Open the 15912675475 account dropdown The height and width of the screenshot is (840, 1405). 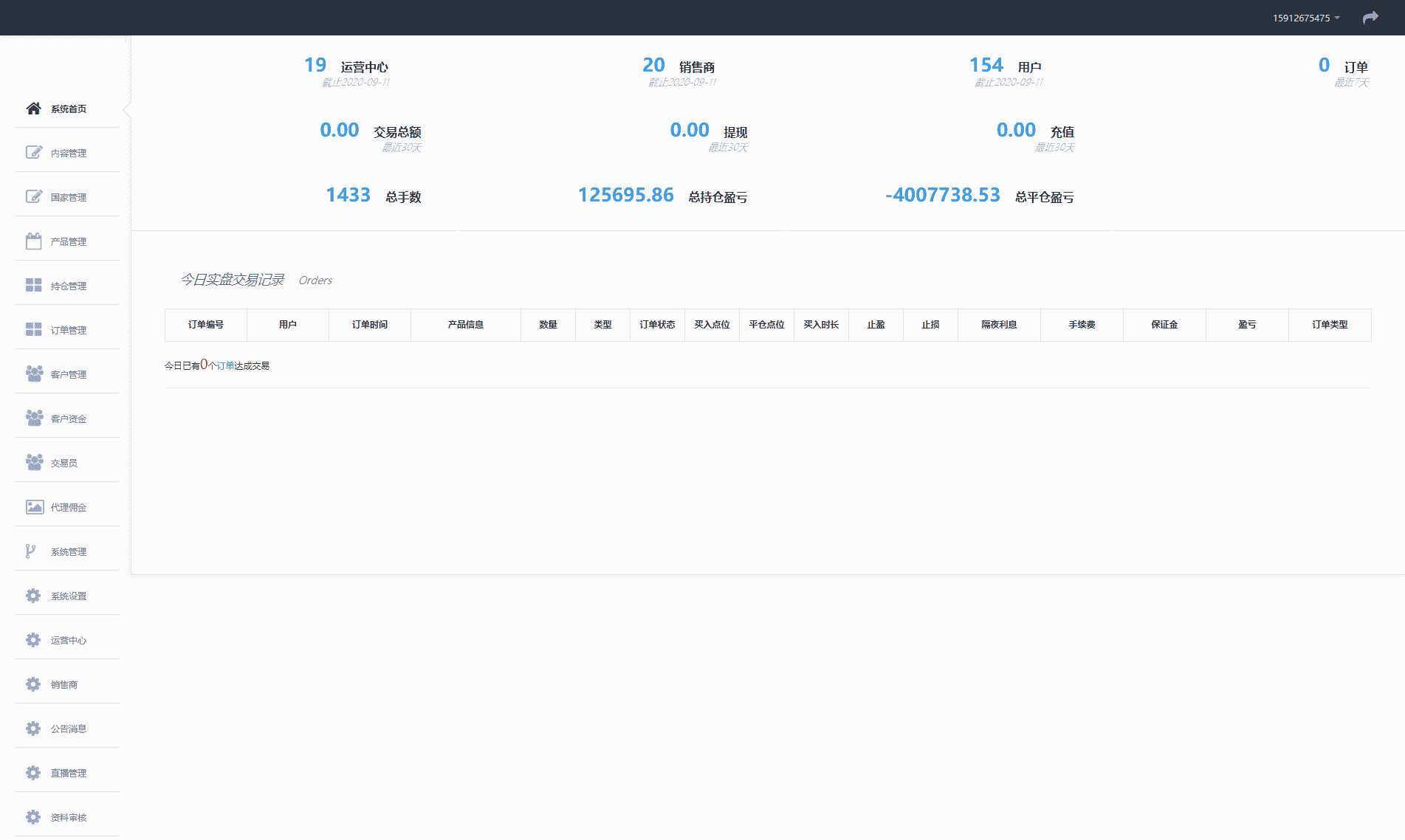[x=1305, y=18]
